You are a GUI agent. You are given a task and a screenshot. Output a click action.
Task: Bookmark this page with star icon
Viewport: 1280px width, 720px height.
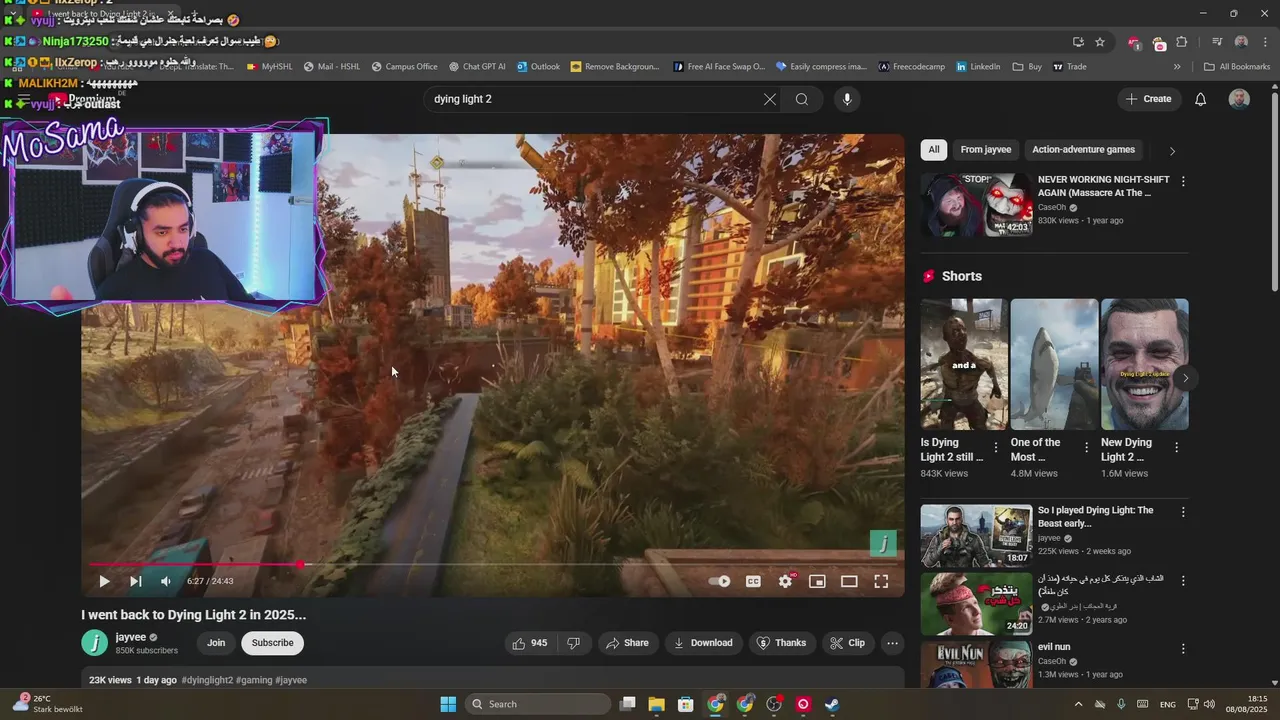(1100, 42)
